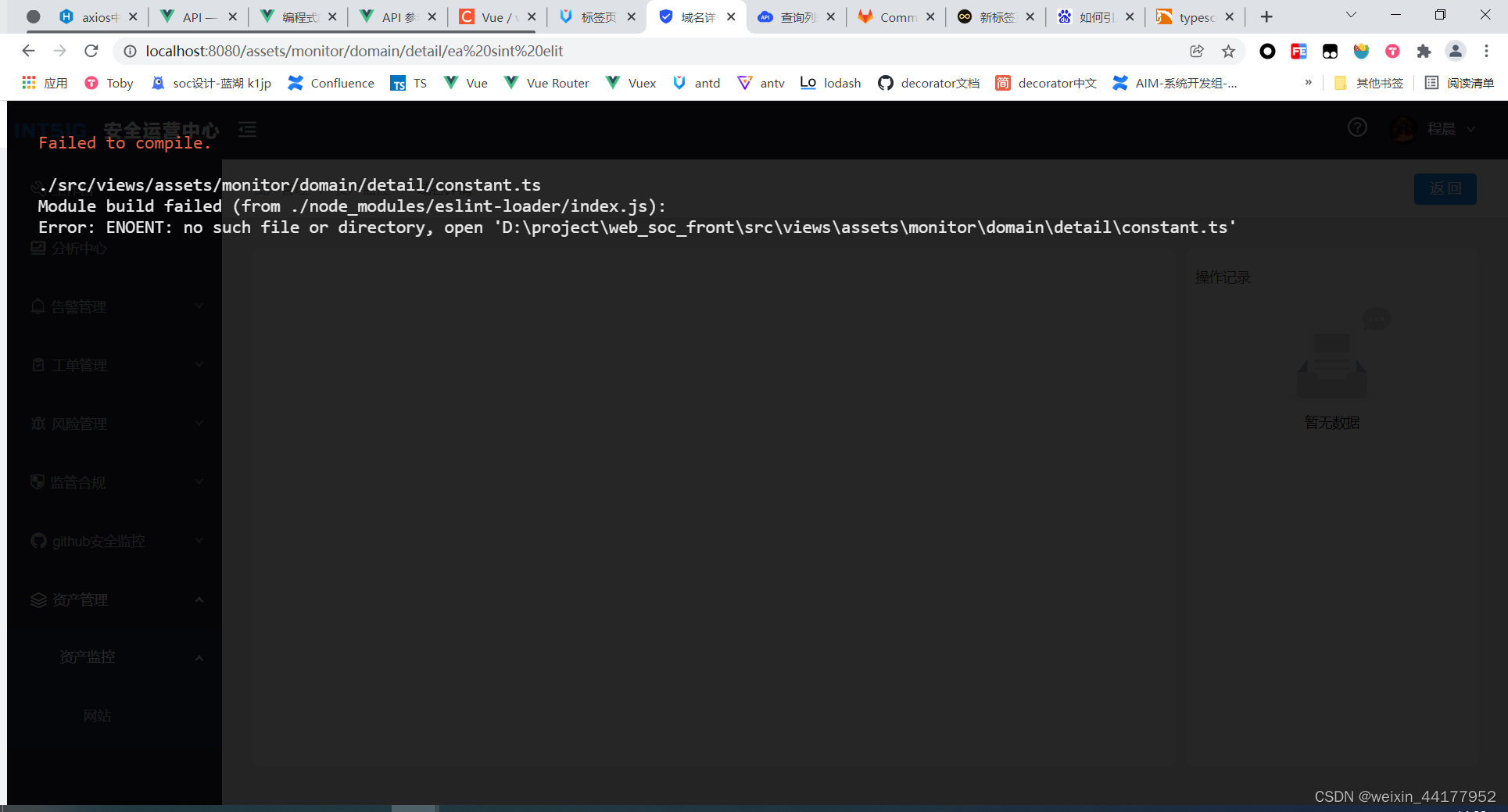Open the antv bookmark
The image size is (1508, 812).
761,83
